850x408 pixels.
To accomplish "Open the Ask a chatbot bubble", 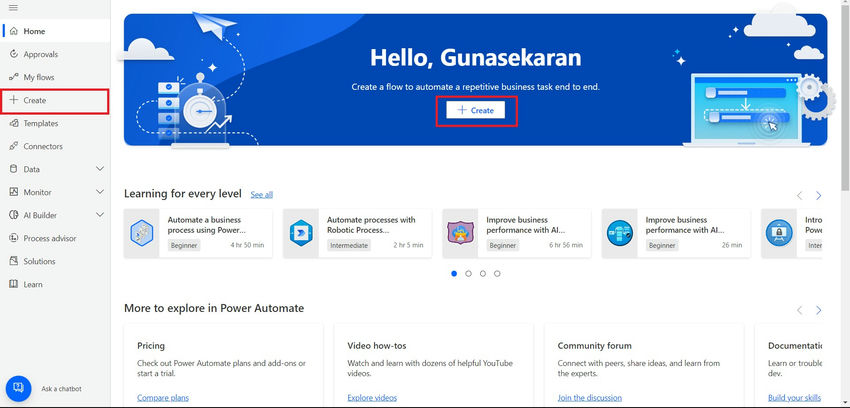I will [18, 388].
